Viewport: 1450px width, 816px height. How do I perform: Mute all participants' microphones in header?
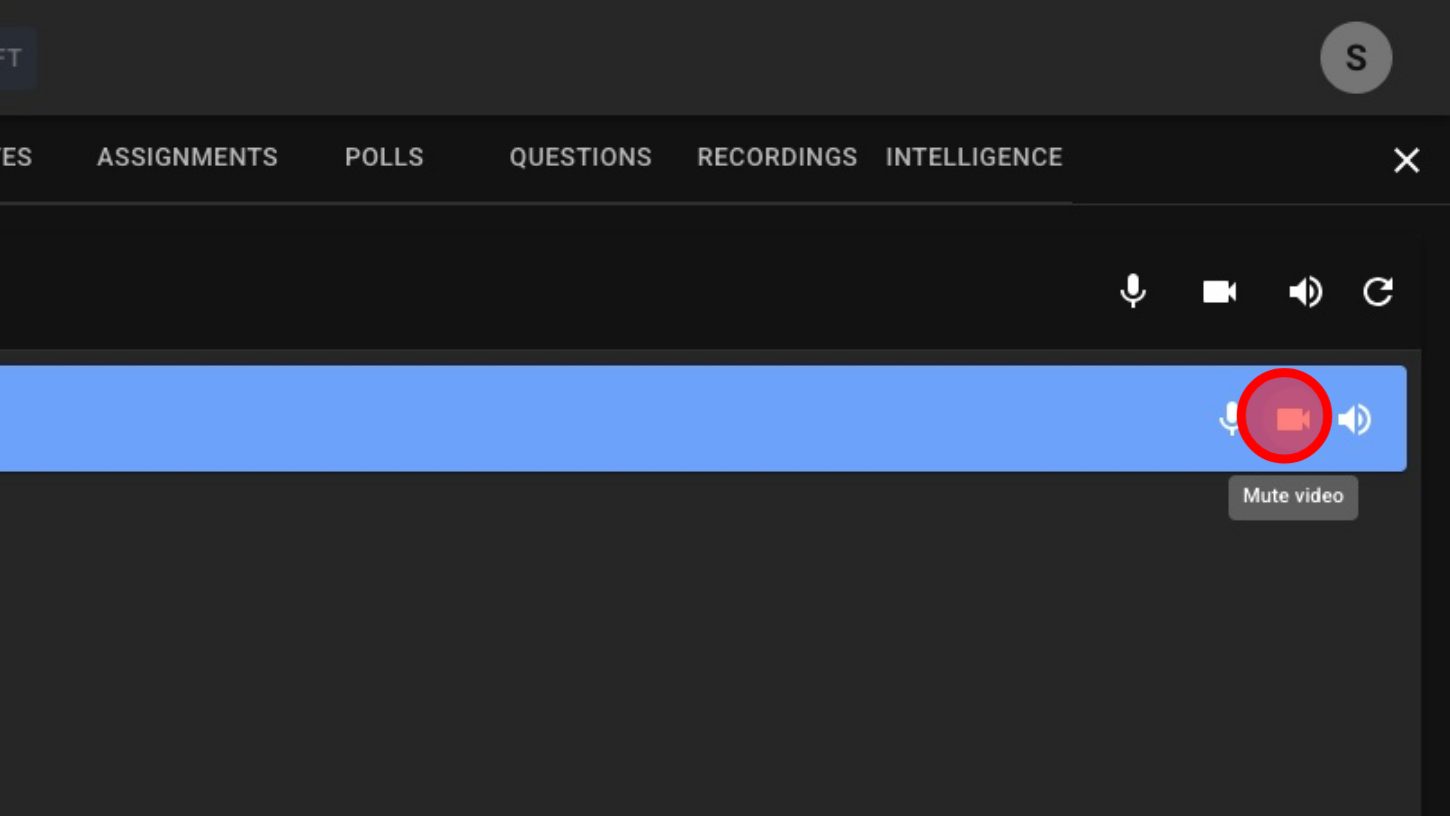(x=1133, y=291)
